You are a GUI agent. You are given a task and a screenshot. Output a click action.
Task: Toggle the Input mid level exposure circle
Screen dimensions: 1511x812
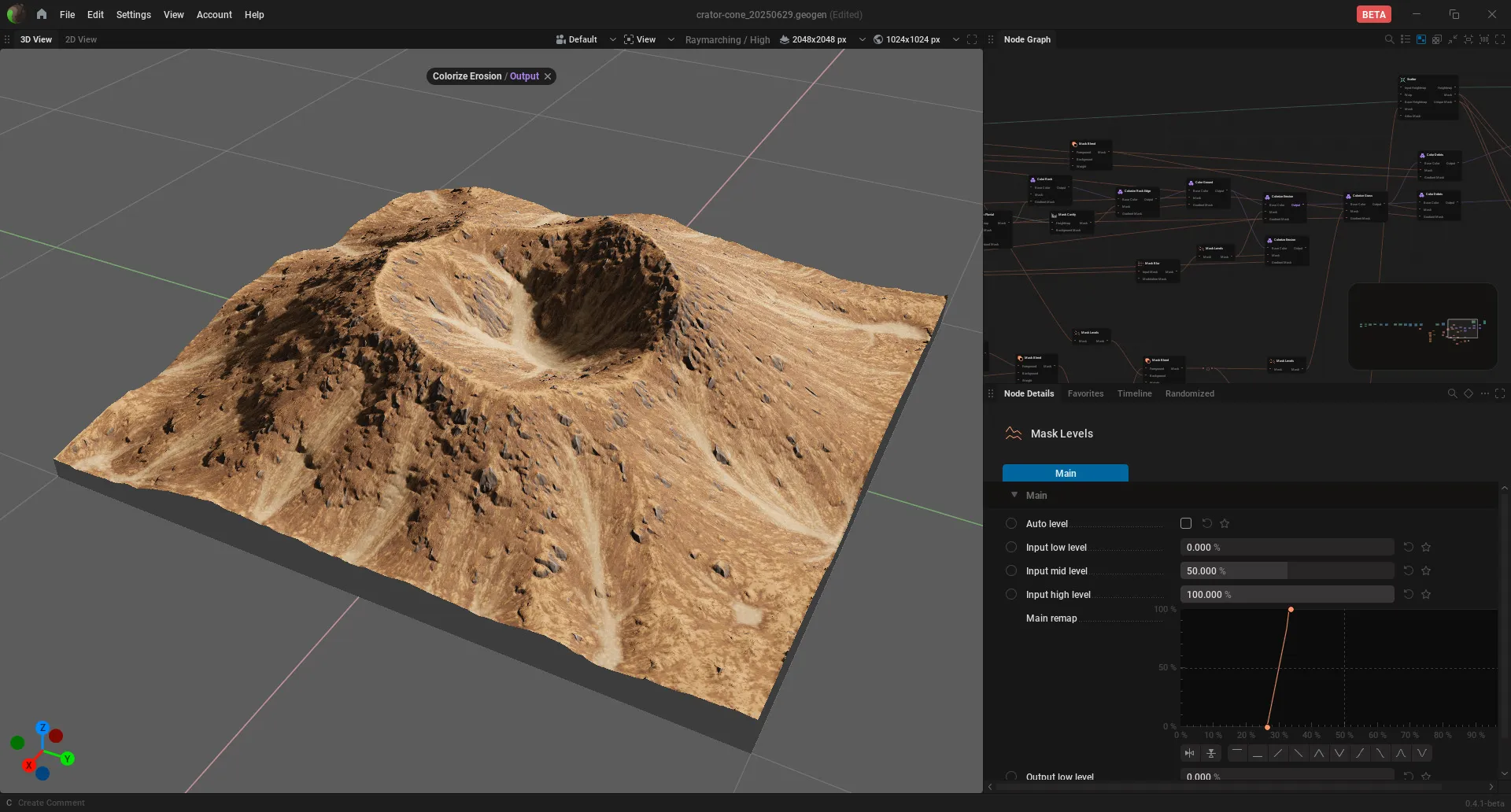[x=1011, y=570]
